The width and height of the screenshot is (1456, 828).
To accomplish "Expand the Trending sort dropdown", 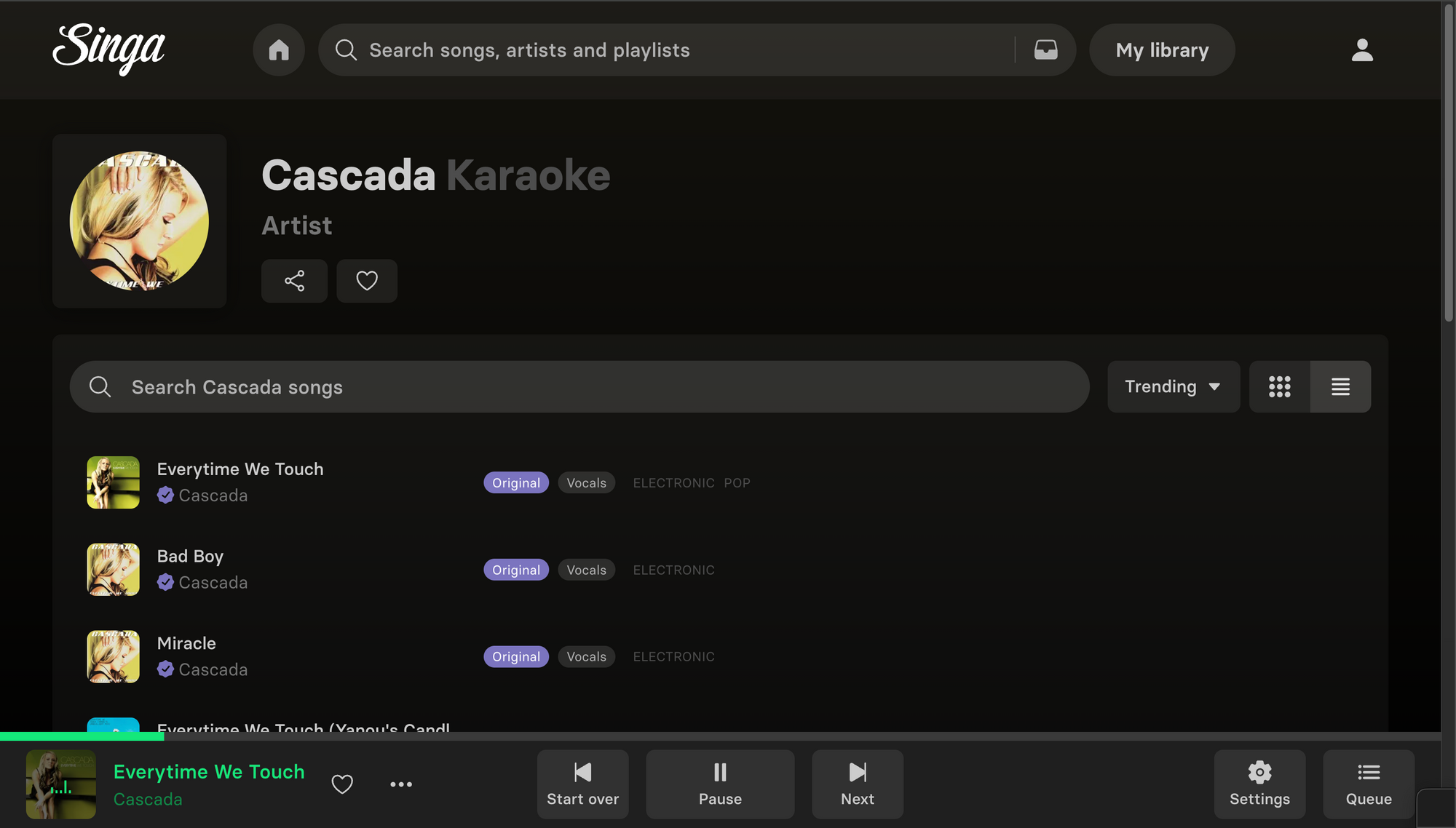I will pos(1174,386).
